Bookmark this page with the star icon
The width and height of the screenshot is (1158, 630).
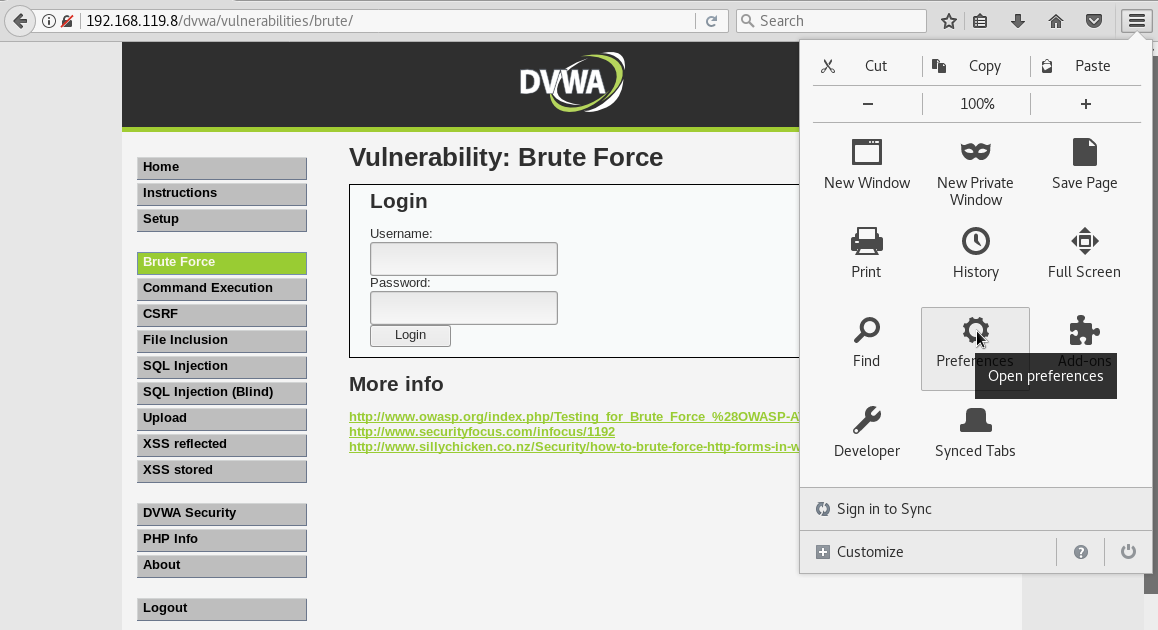click(949, 21)
